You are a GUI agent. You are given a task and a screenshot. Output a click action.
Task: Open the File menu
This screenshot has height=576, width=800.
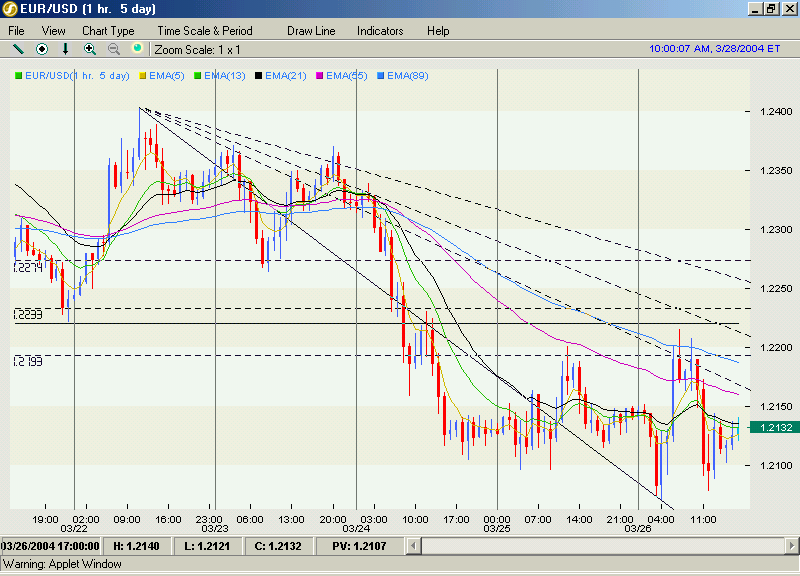pyautogui.click(x=16, y=31)
